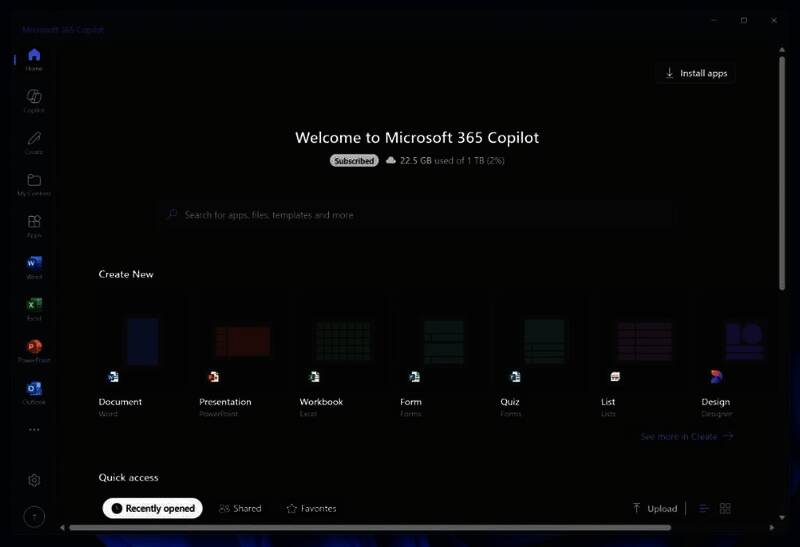Open Copilot from the sidebar
Viewport: 800px width, 547px height.
tap(34, 97)
